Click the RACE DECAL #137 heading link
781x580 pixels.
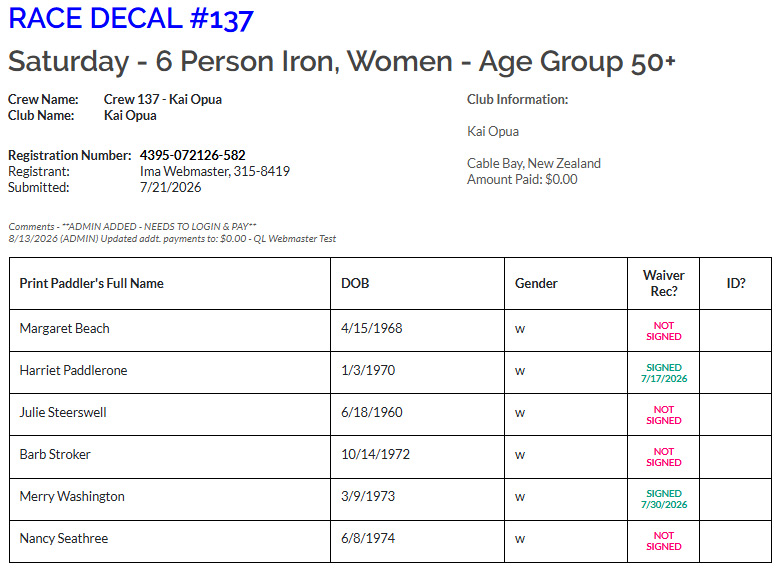tap(131, 19)
